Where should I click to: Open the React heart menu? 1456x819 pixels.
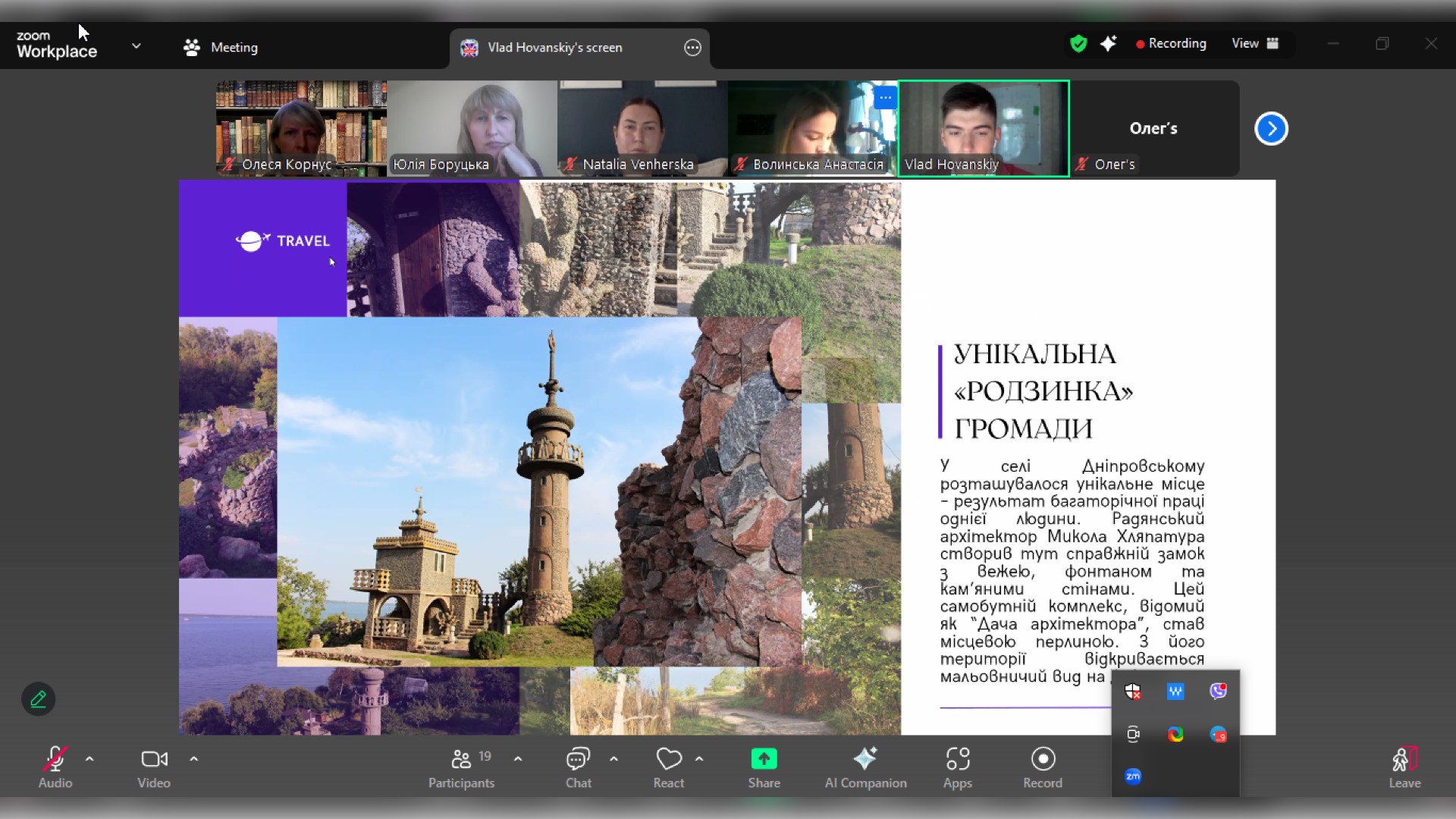click(669, 767)
